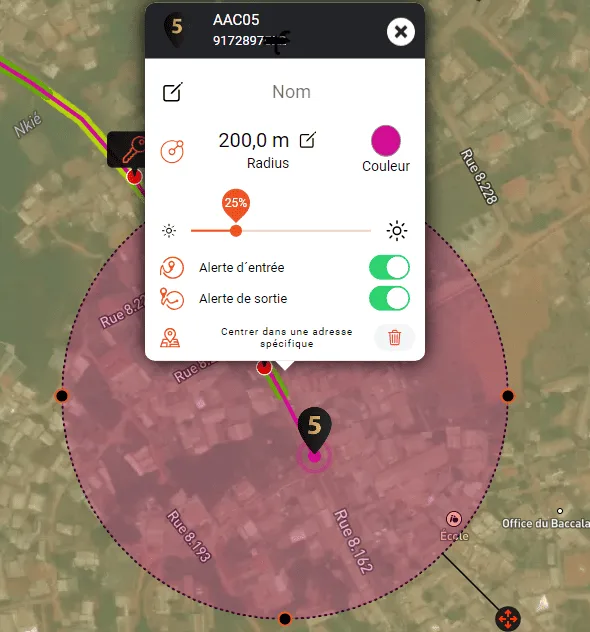590x632 pixels.
Task: Toggle the Alerte de sortie switch
Action: coord(389,298)
